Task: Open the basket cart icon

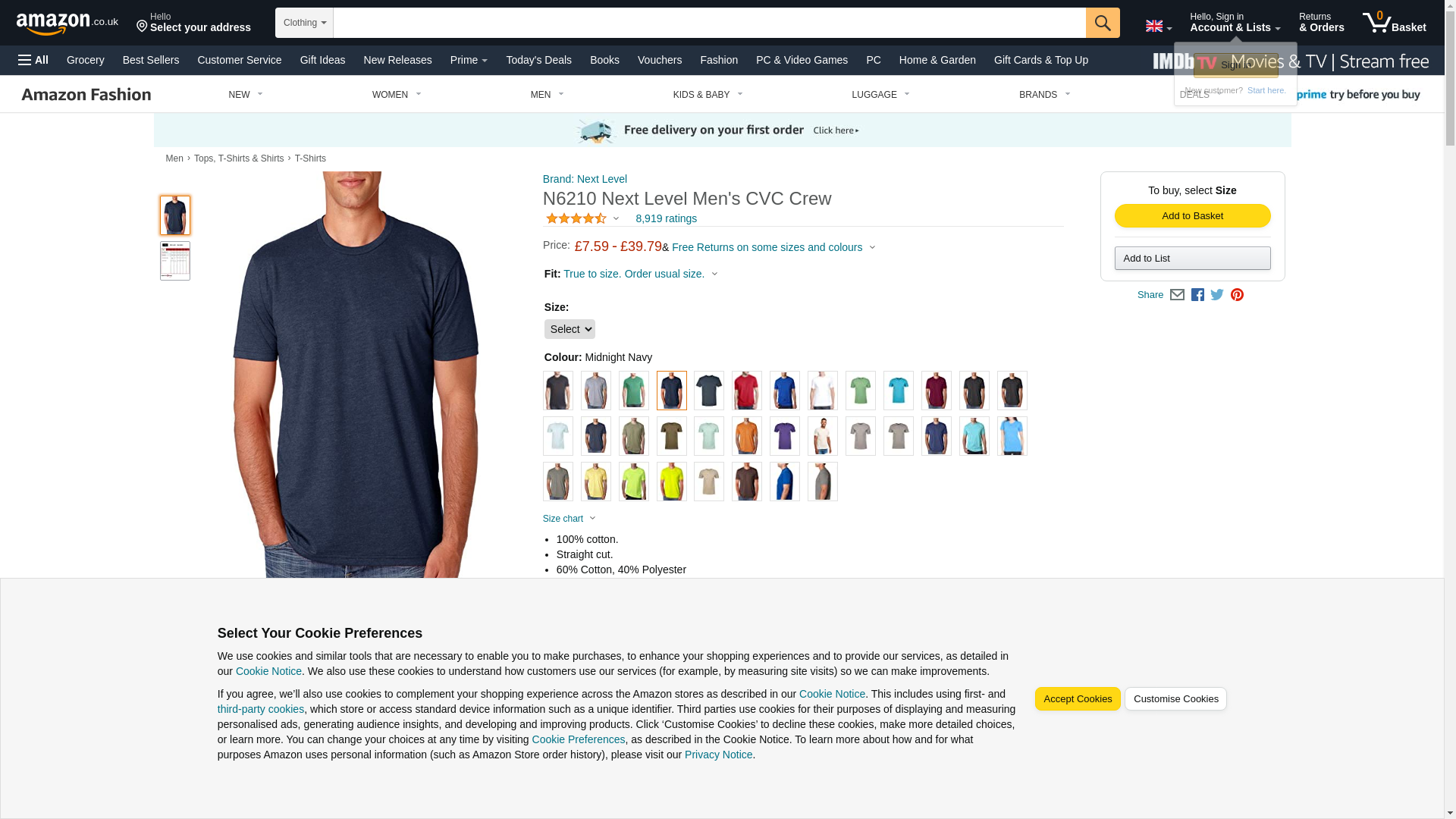Action: tap(1394, 23)
